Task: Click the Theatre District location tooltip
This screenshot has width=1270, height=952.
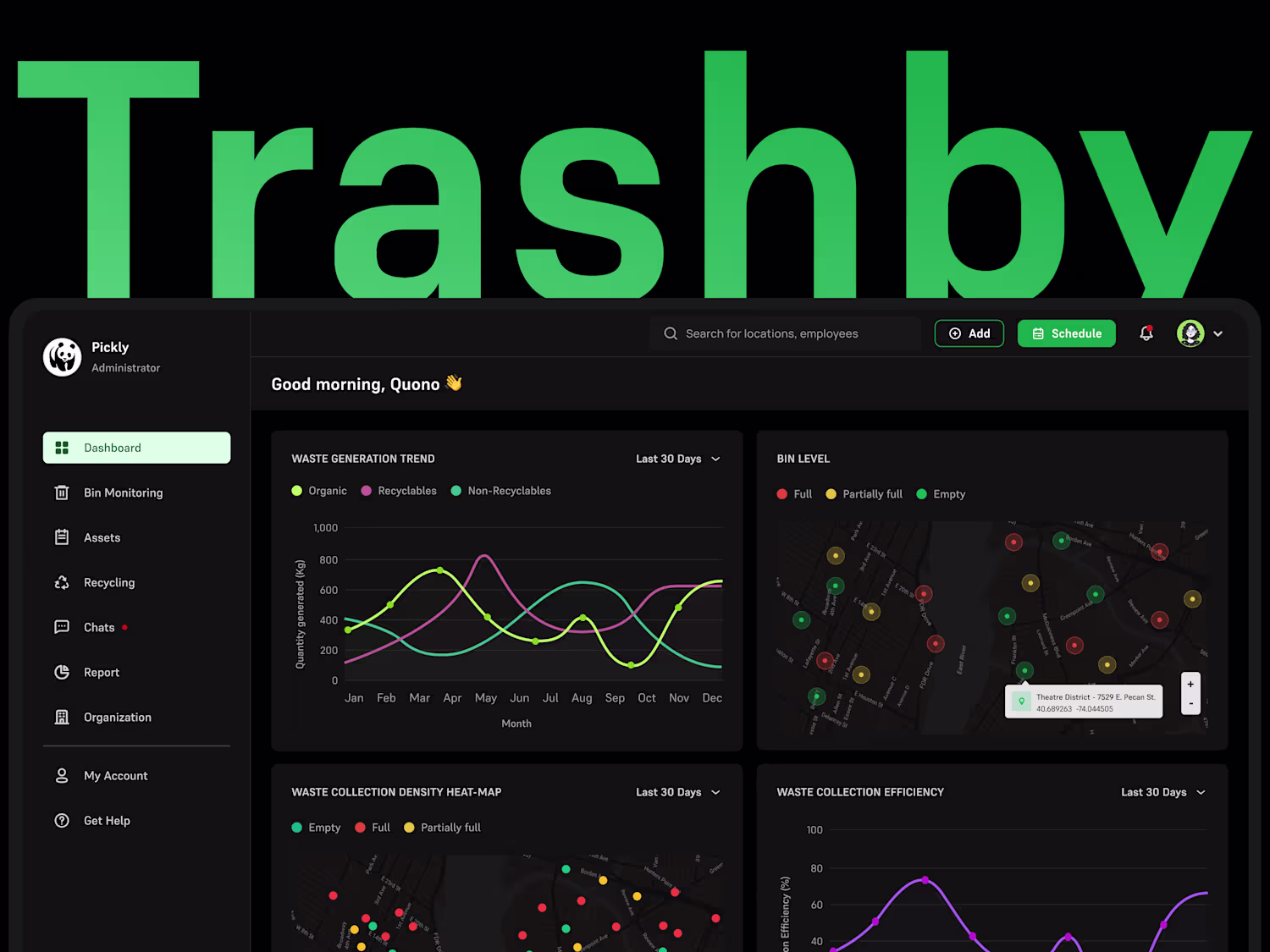Action: click(1084, 702)
